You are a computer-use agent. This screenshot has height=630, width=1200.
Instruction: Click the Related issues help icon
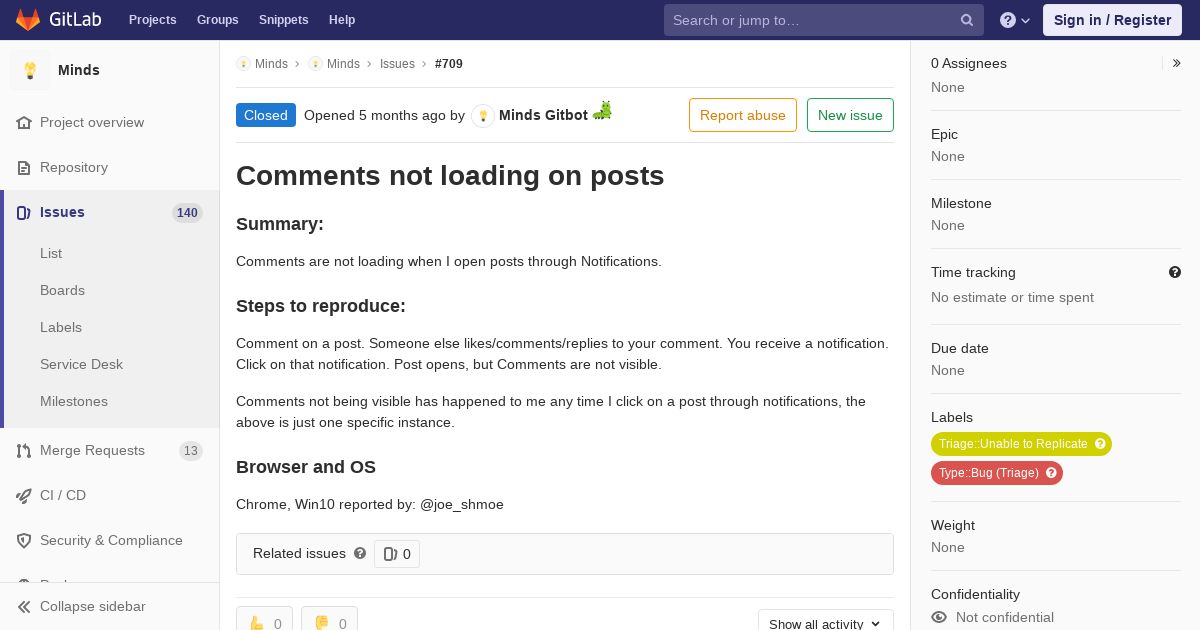[x=360, y=553]
